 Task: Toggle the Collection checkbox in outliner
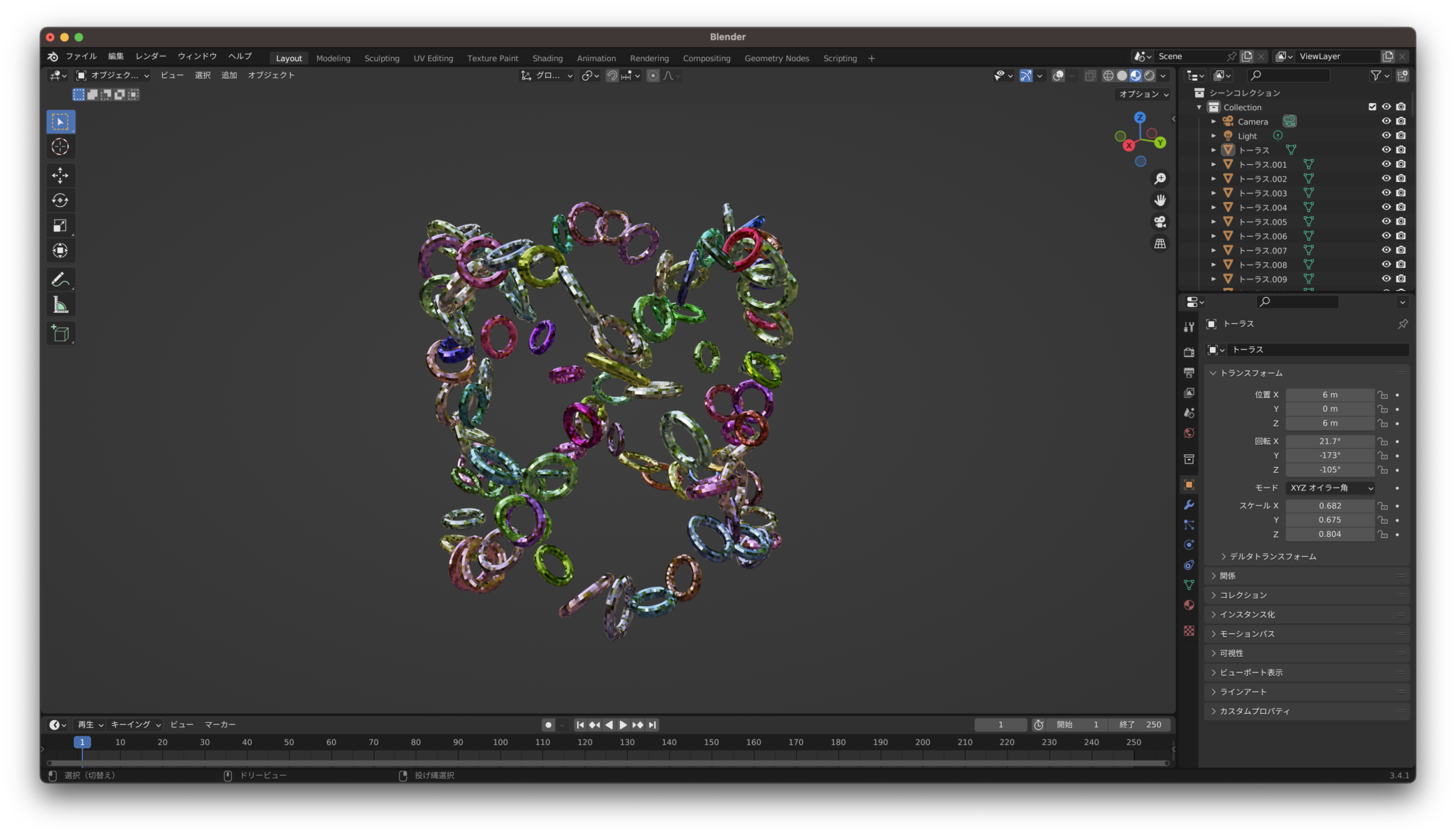pos(1372,107)
